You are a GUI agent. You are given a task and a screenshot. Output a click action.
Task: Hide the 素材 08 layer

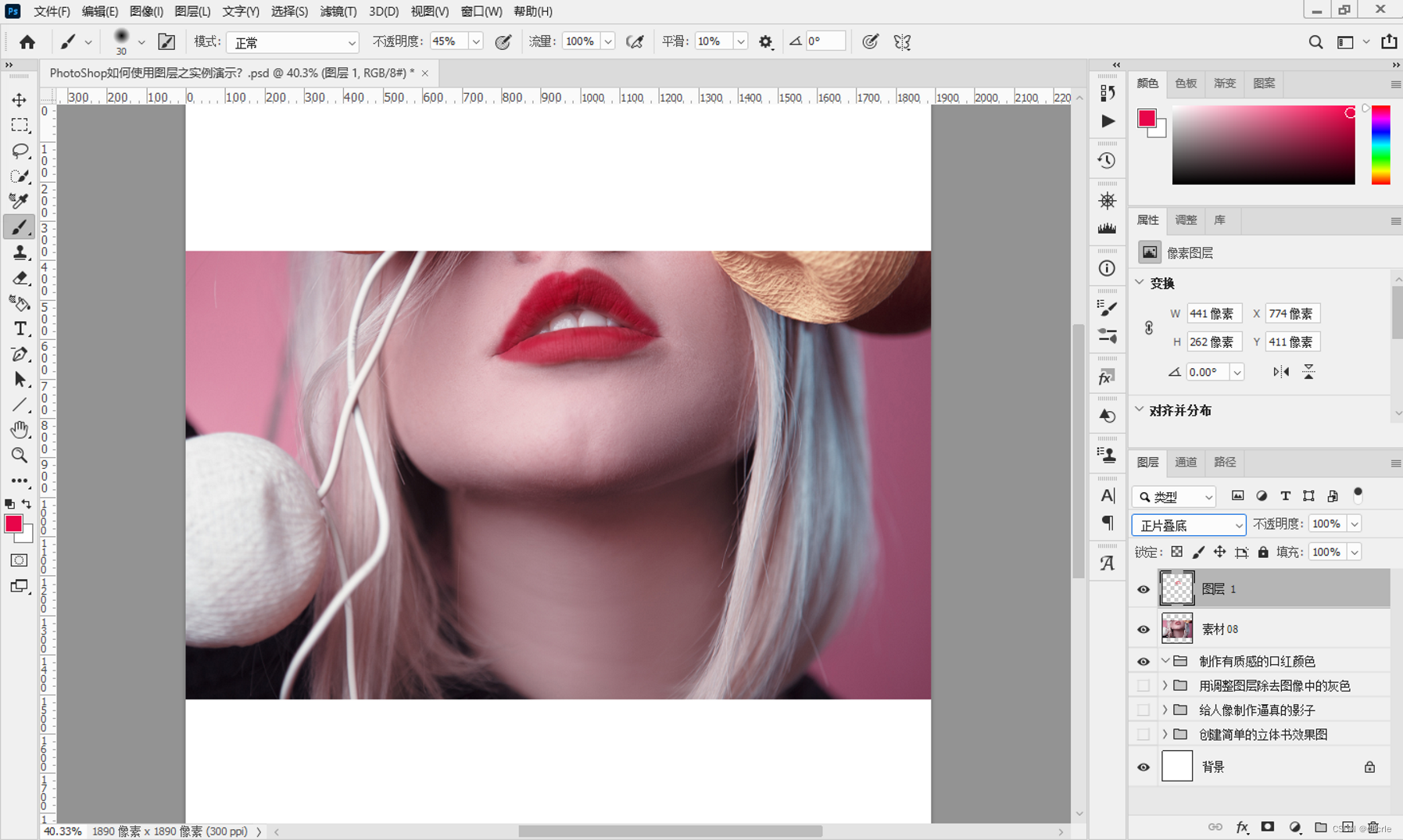(x=1144, y=629)
